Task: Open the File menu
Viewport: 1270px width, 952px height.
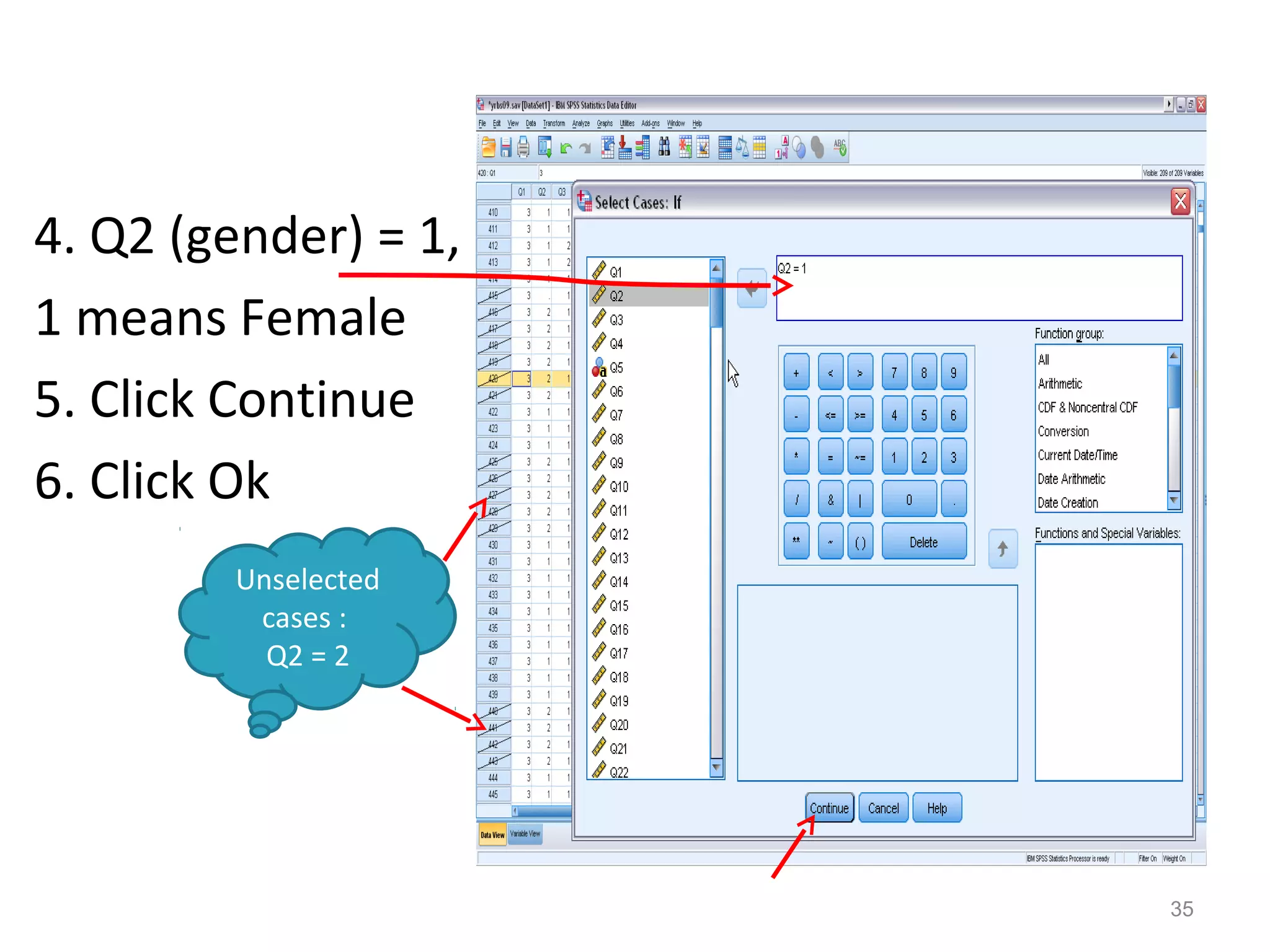Action: pyautogui.click(x=482, y=123)
